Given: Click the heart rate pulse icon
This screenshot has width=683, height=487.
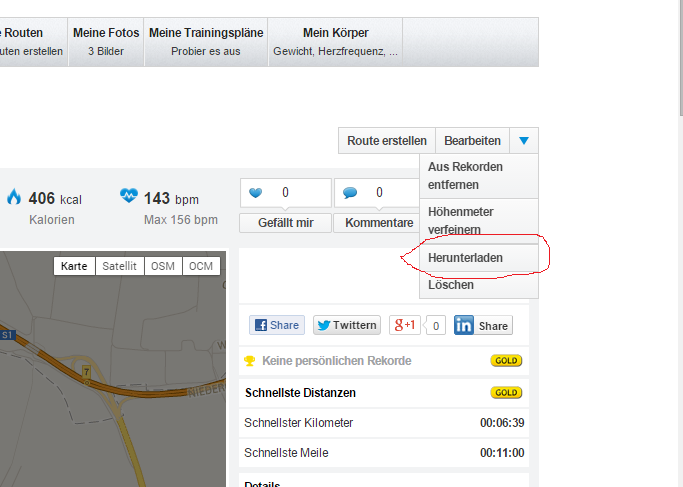Looking at the screenshot, I should point(129,196).
